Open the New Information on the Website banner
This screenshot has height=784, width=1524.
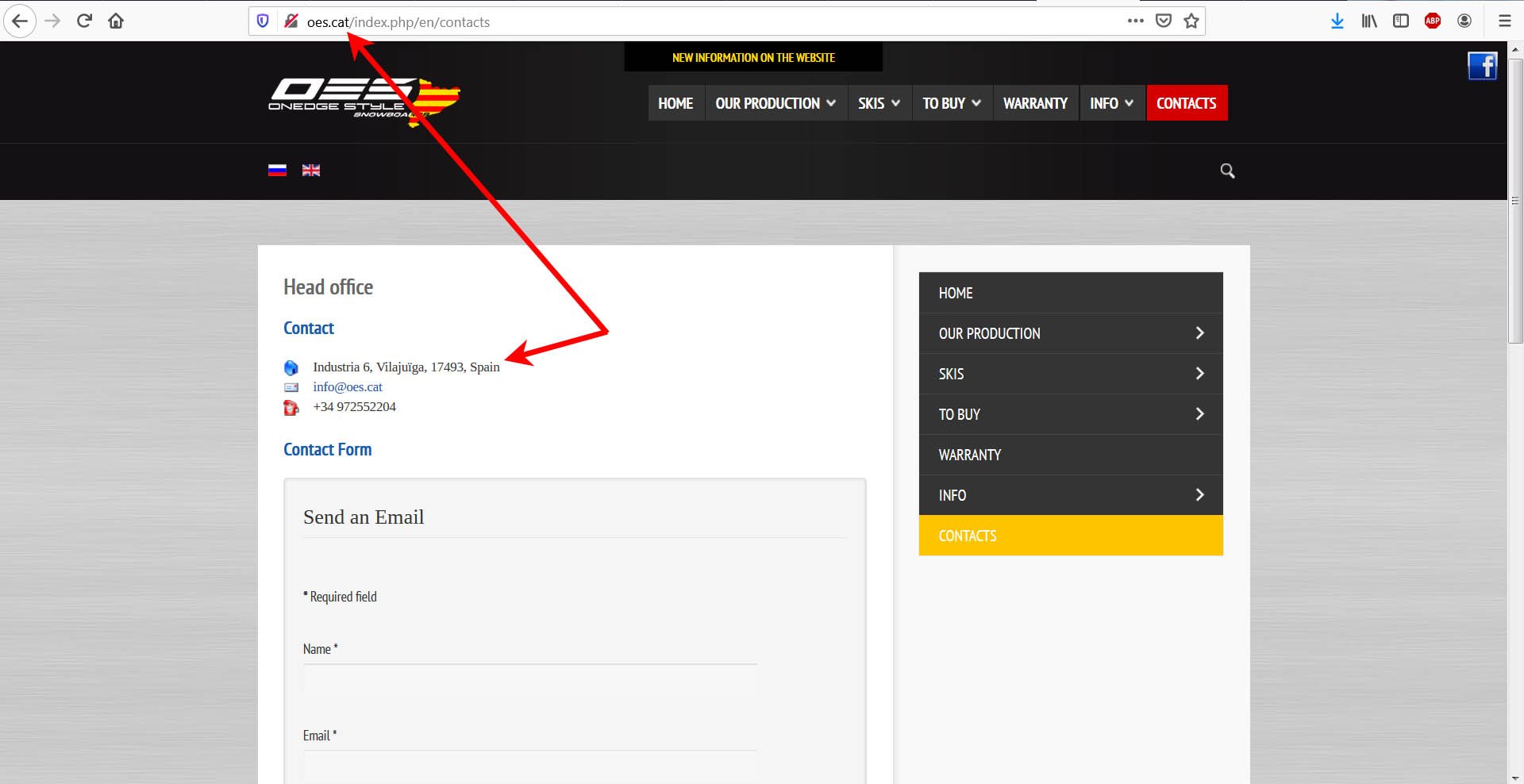[x=753, y=58]
